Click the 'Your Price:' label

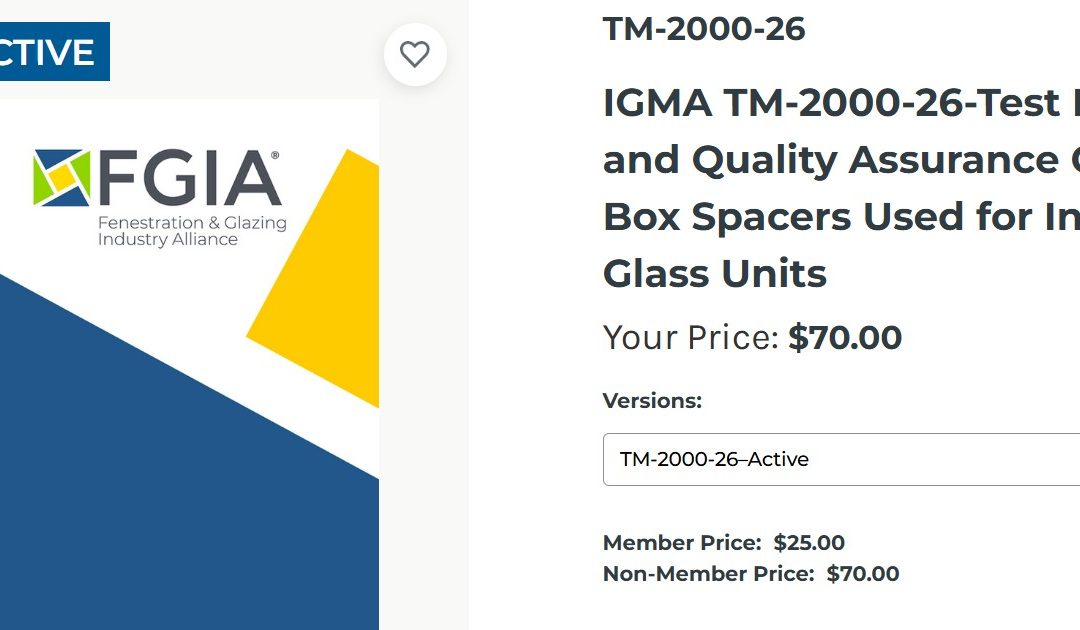tap(690, 338)
